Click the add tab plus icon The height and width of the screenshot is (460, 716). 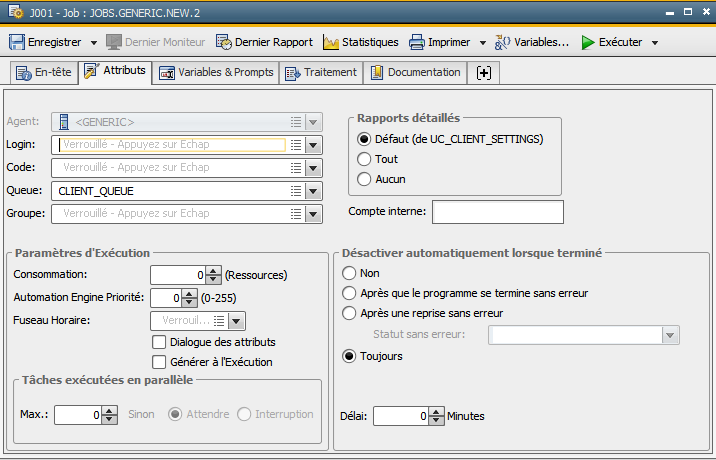pyautogui.click(x=484, y=73)
